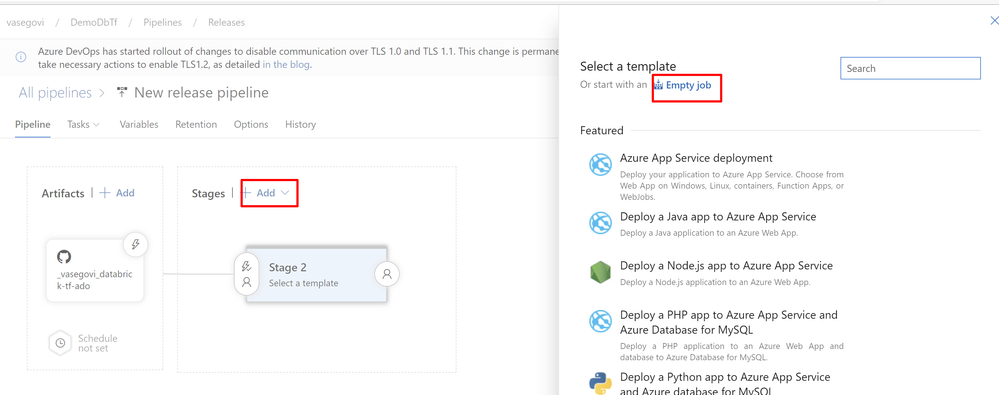Click the info icon in the TLS banner
The height and width of the screenshot is (395, 999).
pyautogui.click(x=21, y=57)
